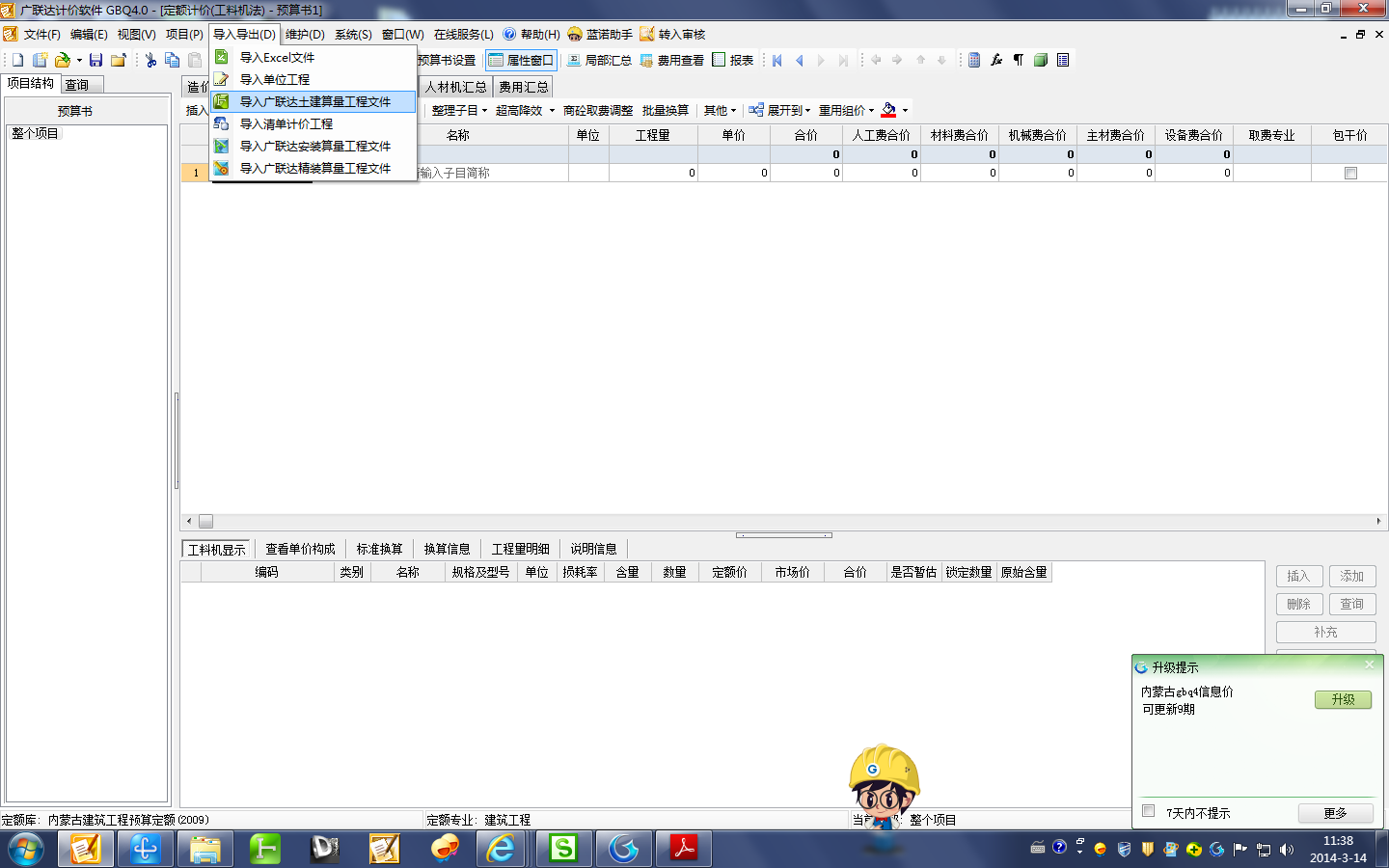
Task: Click the volume speaker tray icon
Action: 1286,850
